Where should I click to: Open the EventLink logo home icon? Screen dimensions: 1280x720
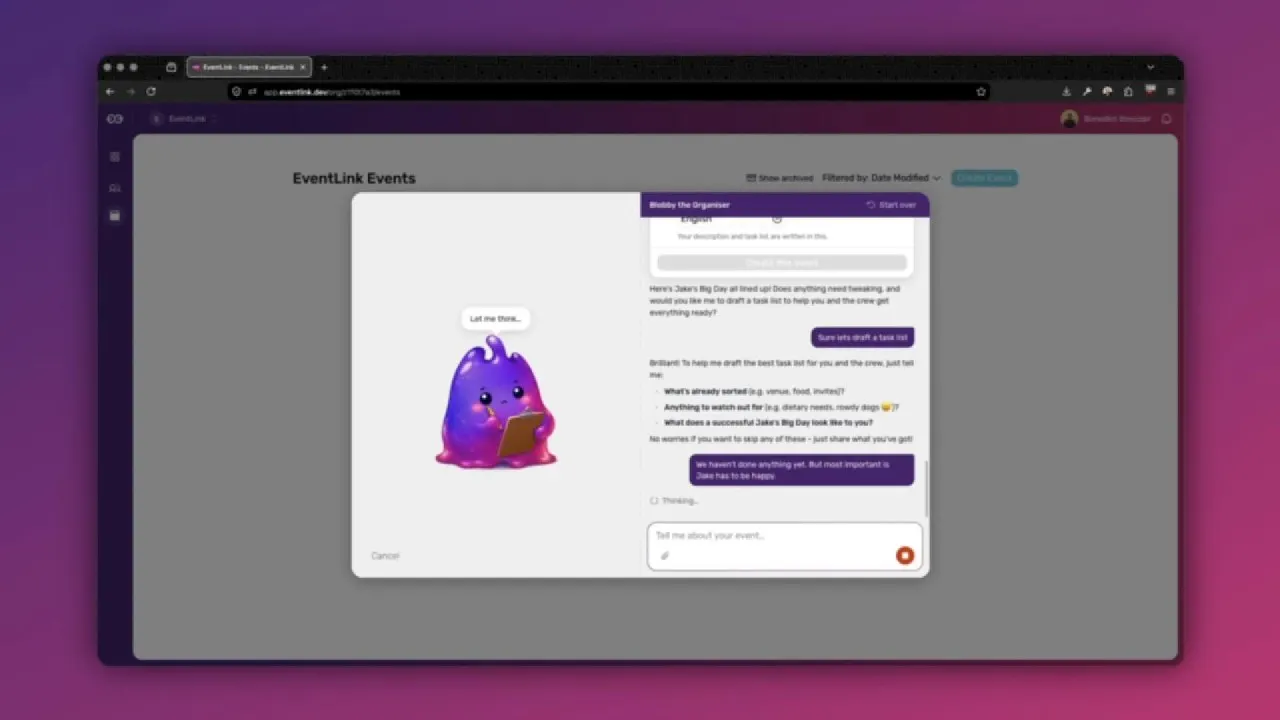(x=115, y=119)
